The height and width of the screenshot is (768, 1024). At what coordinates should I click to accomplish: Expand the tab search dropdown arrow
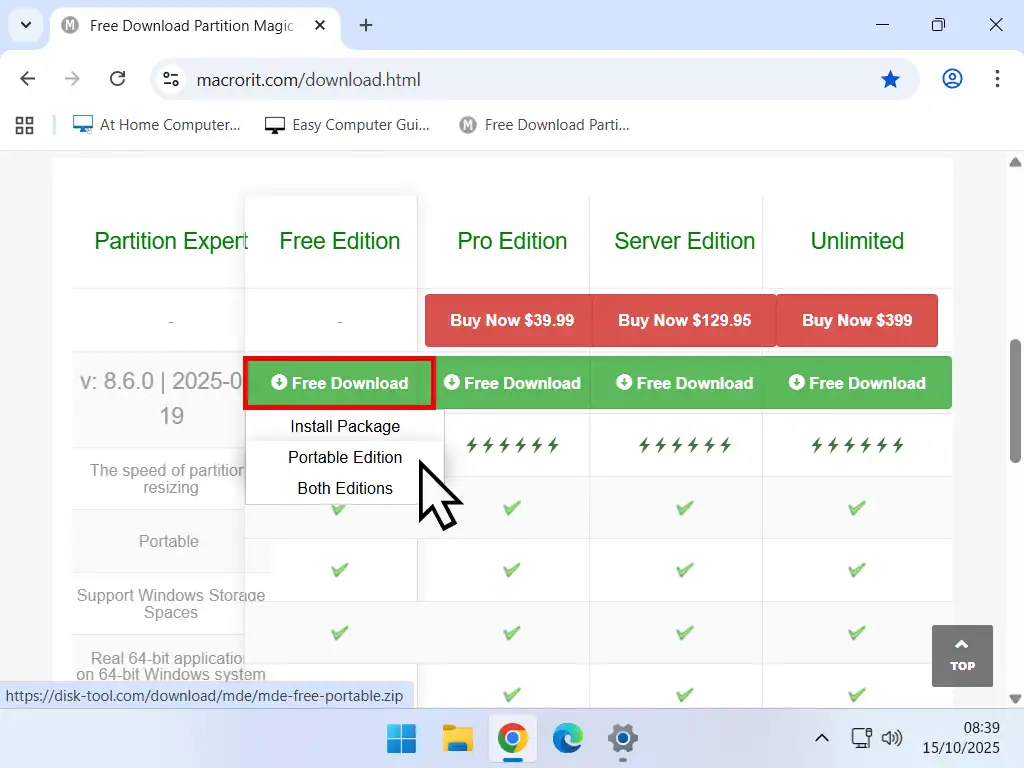pyautogui.click(x=27, y=25)
